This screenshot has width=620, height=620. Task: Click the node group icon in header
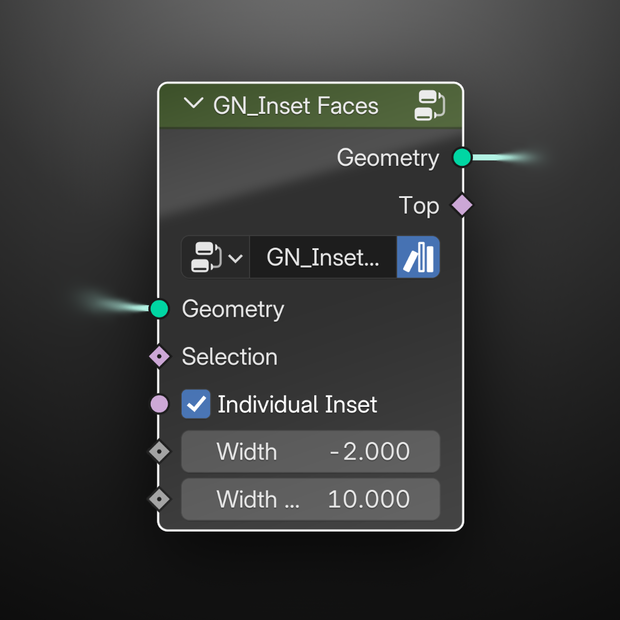click(429, 105)
